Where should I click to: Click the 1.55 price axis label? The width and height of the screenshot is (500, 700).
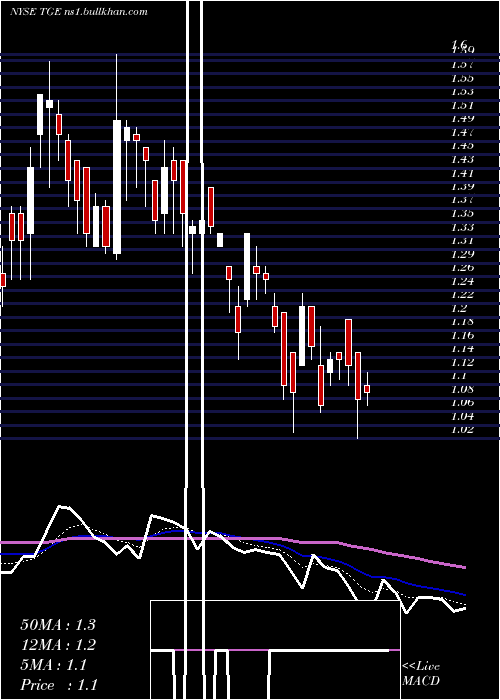click(x=462, y=78)
